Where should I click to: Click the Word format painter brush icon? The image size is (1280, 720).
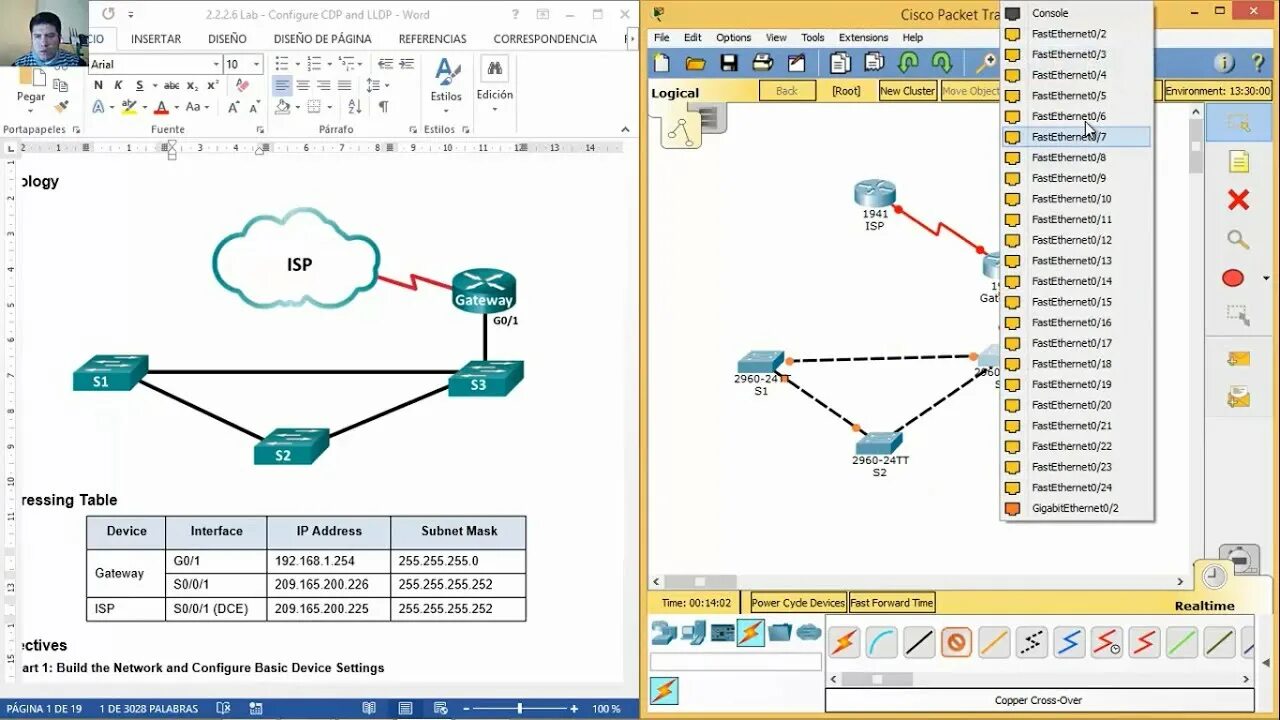coord(61,107)
